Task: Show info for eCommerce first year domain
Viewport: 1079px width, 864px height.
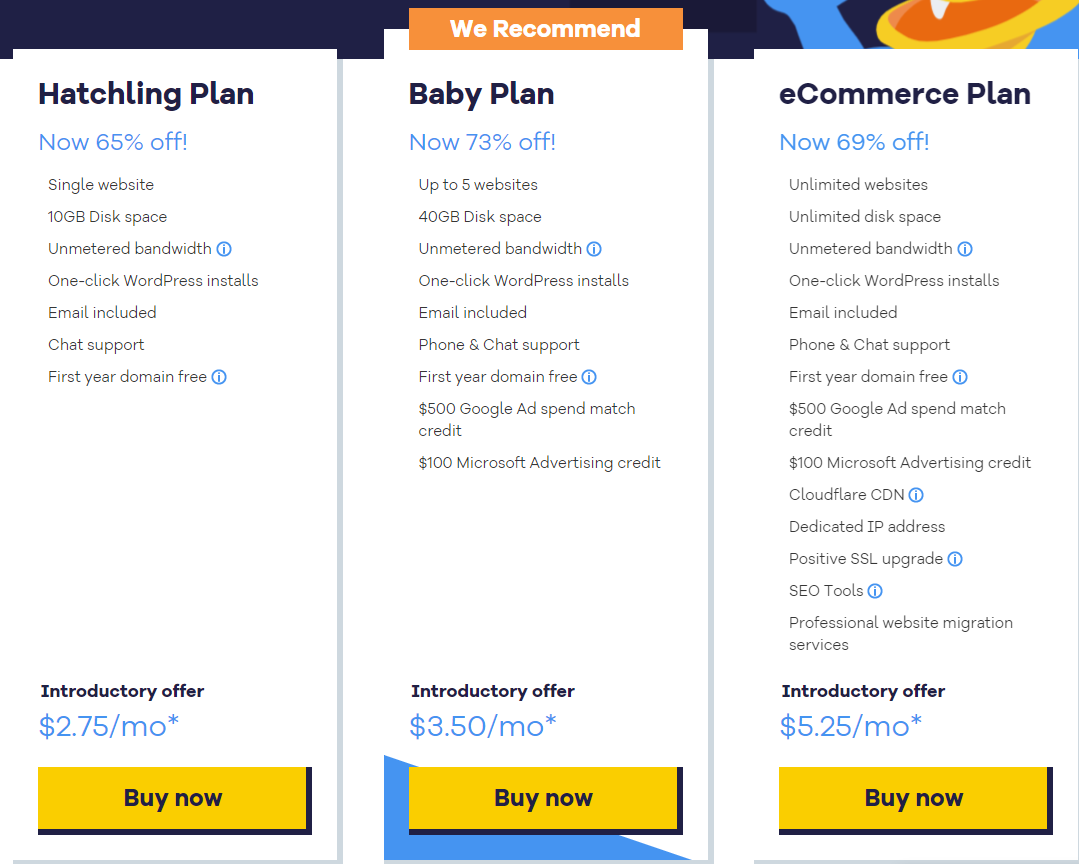Action: pos(960,377)
